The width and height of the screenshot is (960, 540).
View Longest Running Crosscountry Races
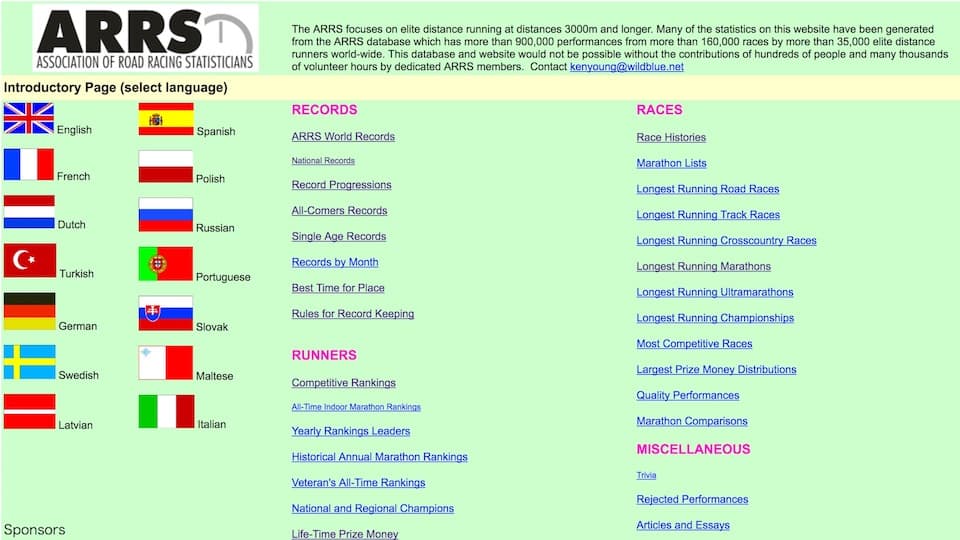(x=726, y=240)
